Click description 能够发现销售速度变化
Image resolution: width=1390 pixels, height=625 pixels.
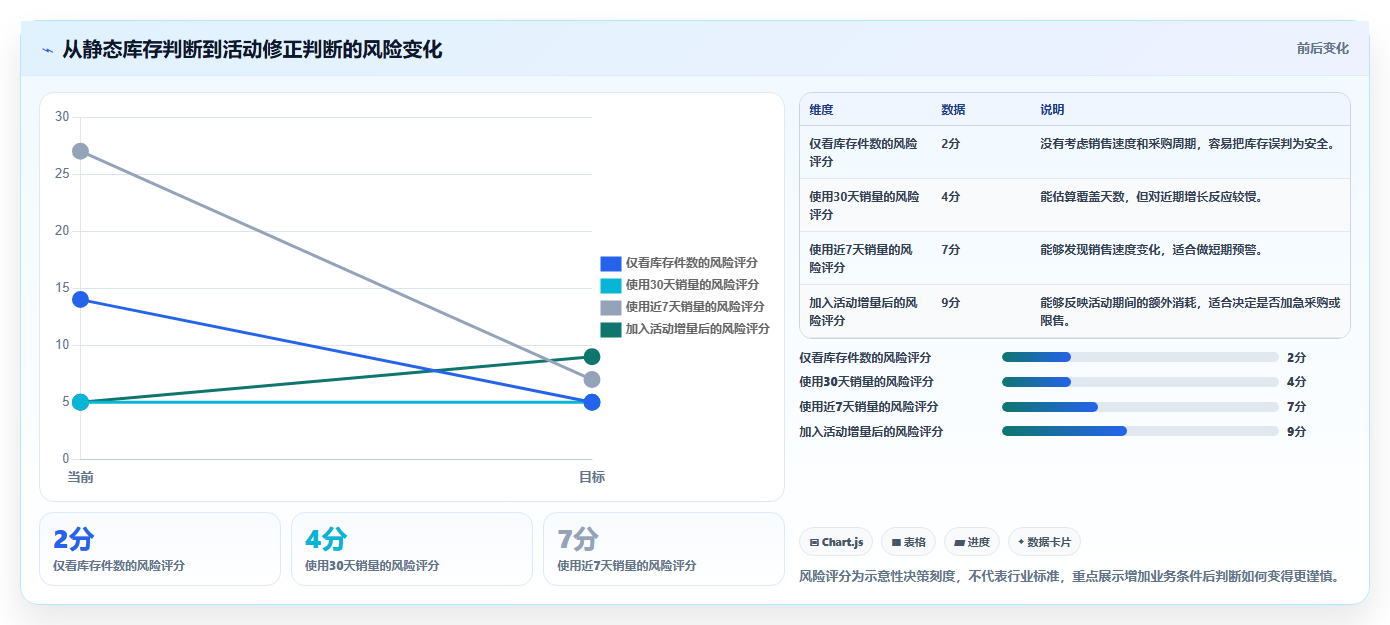click(1151, 250)
